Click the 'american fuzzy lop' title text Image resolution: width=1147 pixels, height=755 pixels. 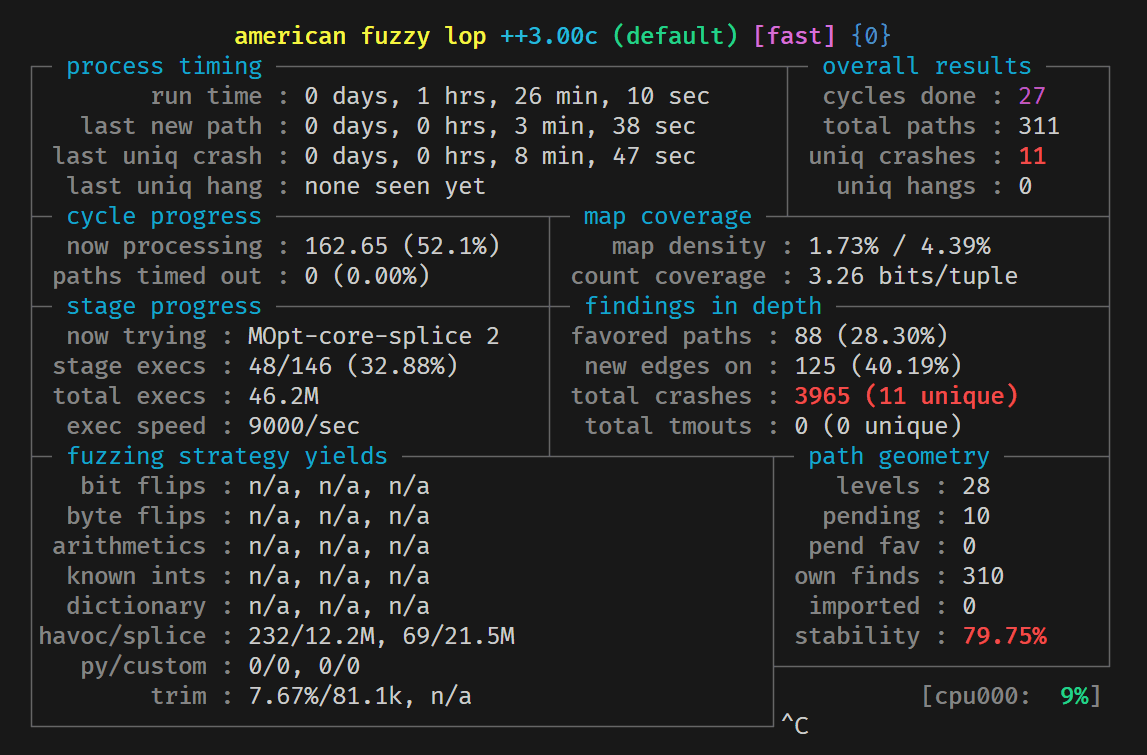pyautogui.click(x=360, y=36)
